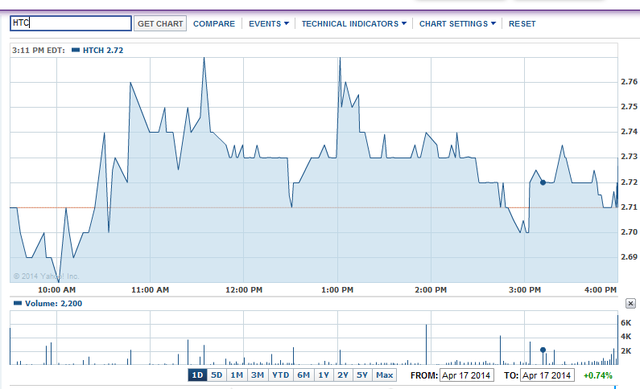
Task: Choose the YTD range
Action: point(280,375)
